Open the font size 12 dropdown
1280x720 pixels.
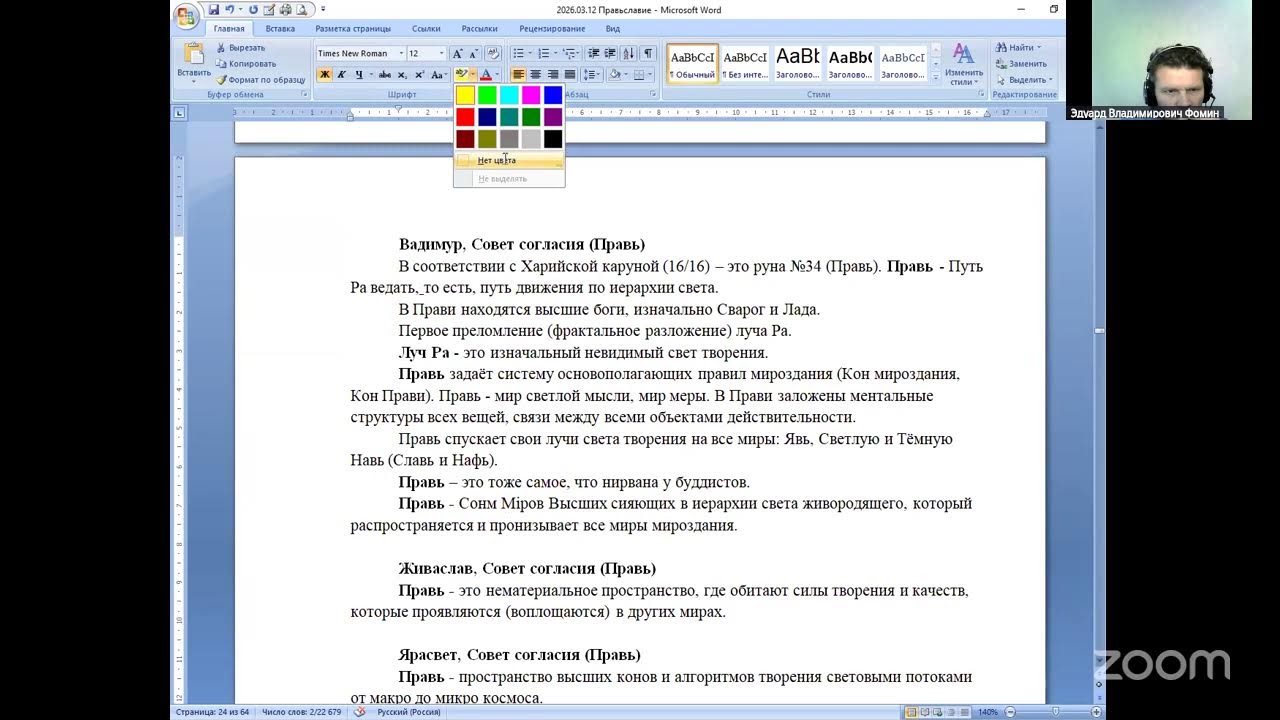(441, 53)
